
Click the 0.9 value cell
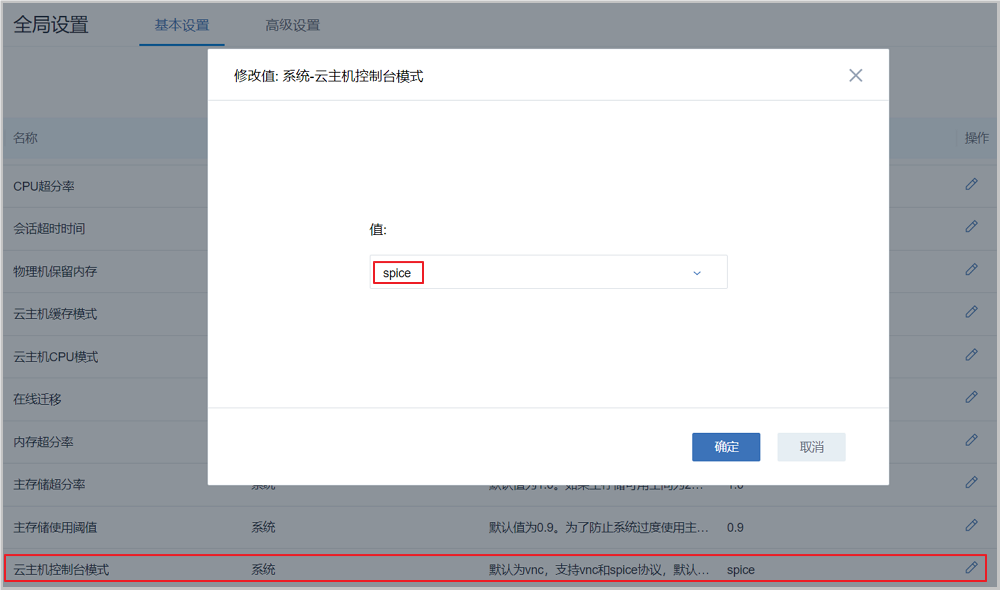tap(735, 527)
